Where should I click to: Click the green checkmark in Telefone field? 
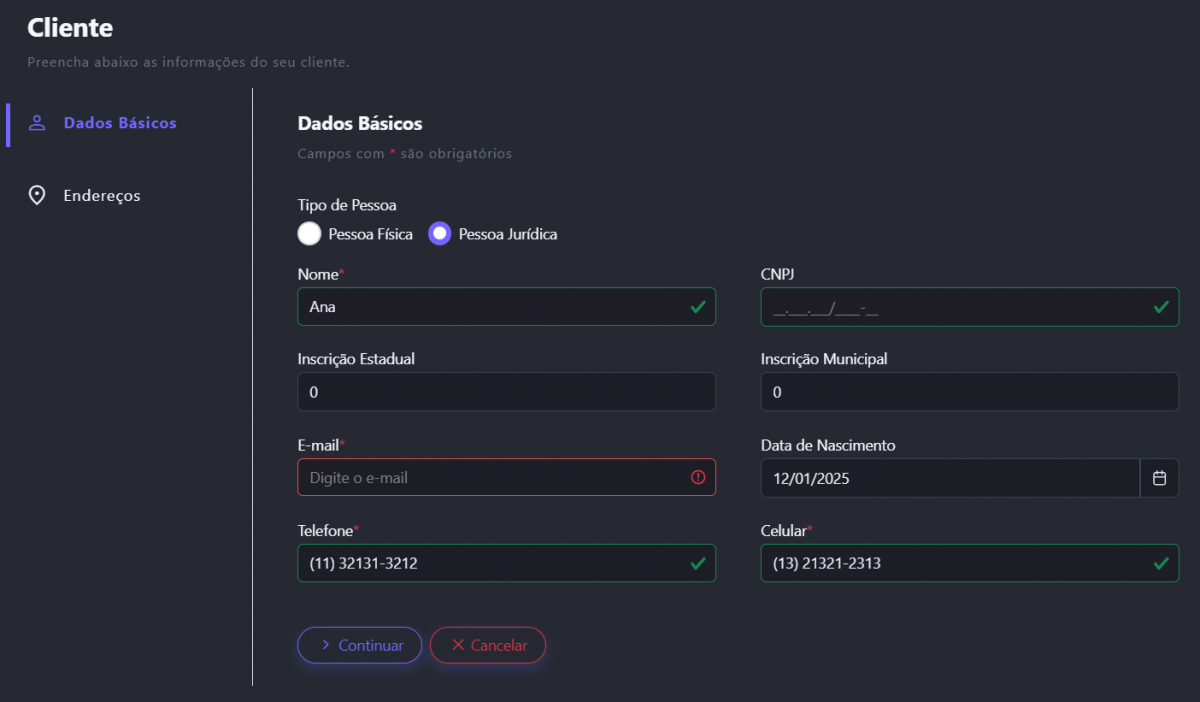pyautogui.click(x=698, y=563)
